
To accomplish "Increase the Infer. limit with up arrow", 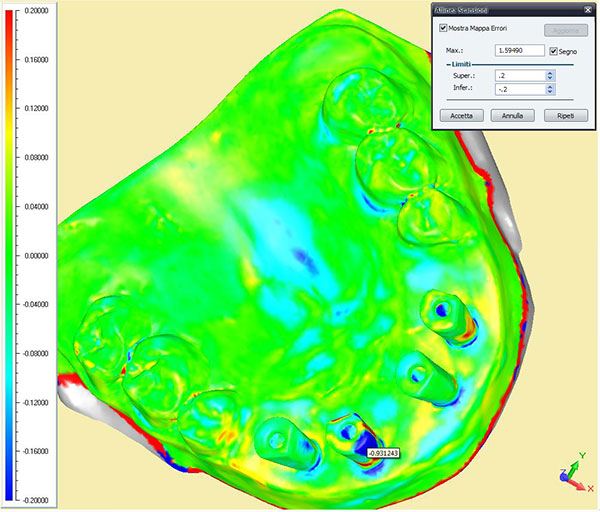I will click(550, 86).
